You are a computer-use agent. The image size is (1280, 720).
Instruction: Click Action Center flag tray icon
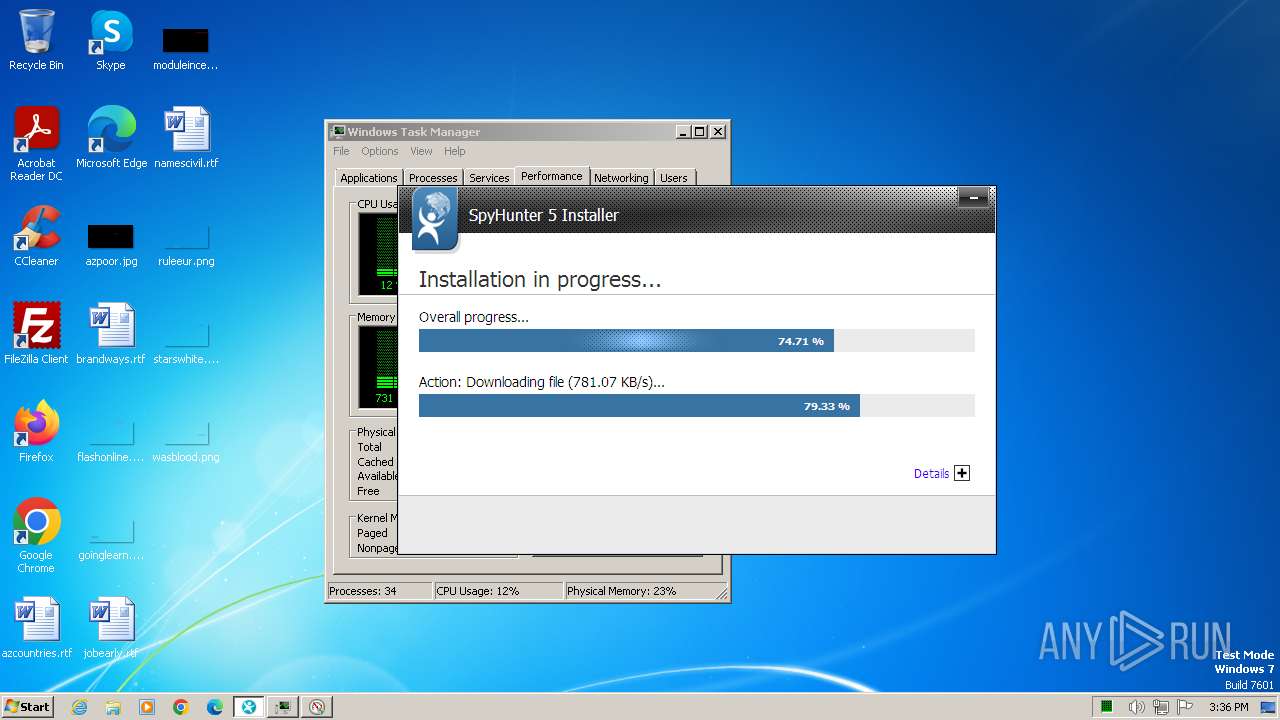click(x=1186, y=707)
